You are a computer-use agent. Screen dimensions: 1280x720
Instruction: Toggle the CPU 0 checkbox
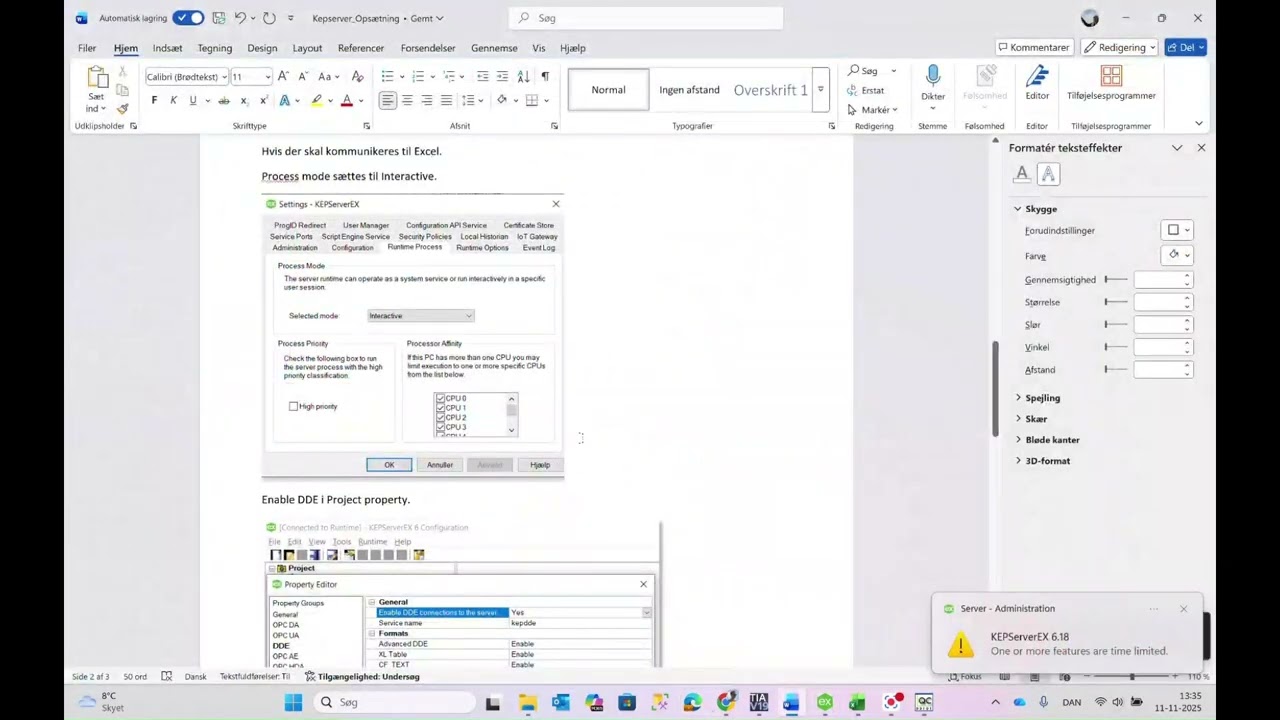point(440,398)
